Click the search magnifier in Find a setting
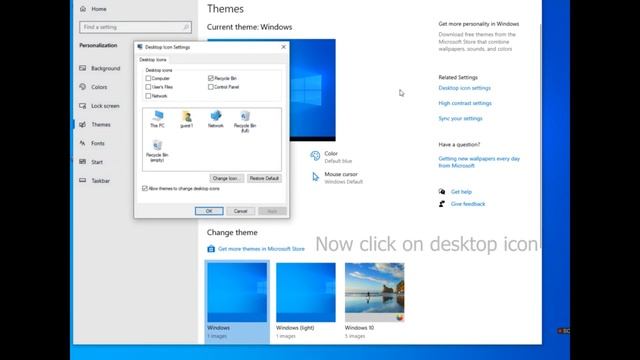Screen dimensions: 640x360 click(186, 27)
